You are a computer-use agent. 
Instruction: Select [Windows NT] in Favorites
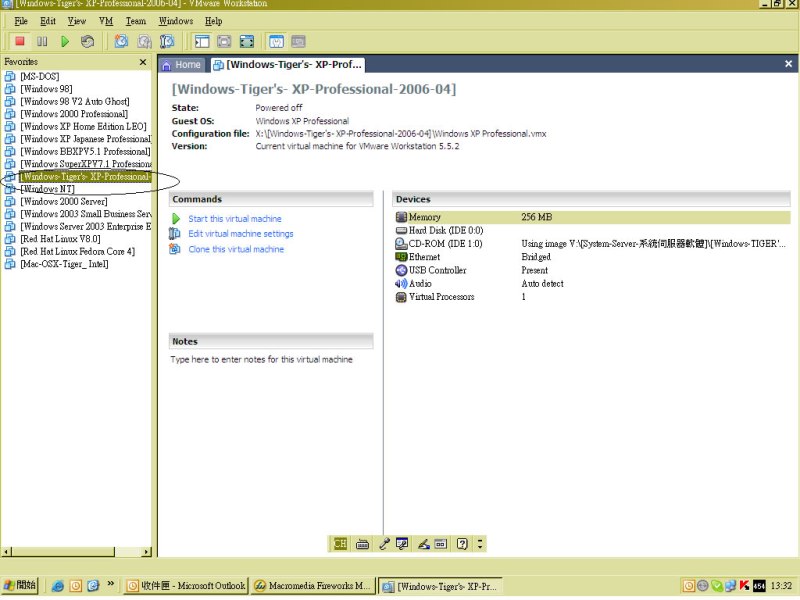tap(47, 189)
